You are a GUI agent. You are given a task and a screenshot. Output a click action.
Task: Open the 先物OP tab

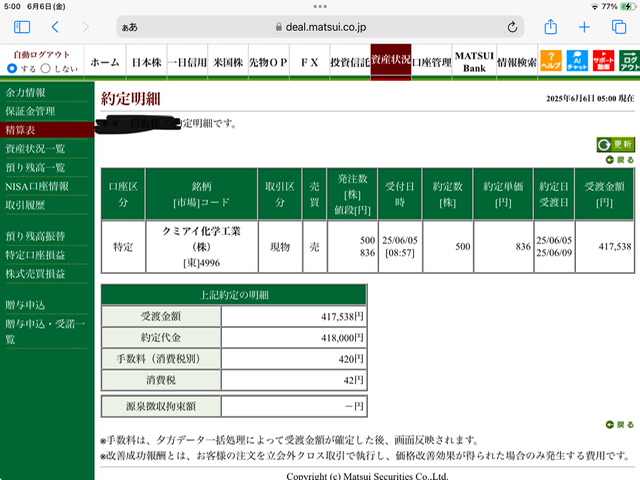click(269, 62)
